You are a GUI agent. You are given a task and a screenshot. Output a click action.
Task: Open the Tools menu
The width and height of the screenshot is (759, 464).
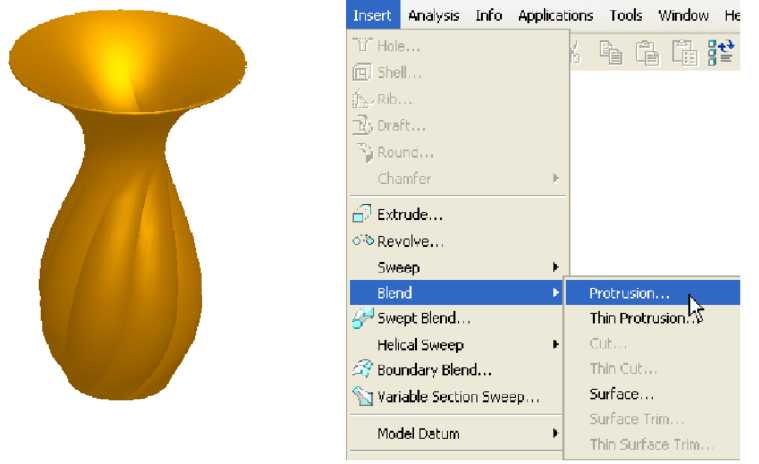625,15
